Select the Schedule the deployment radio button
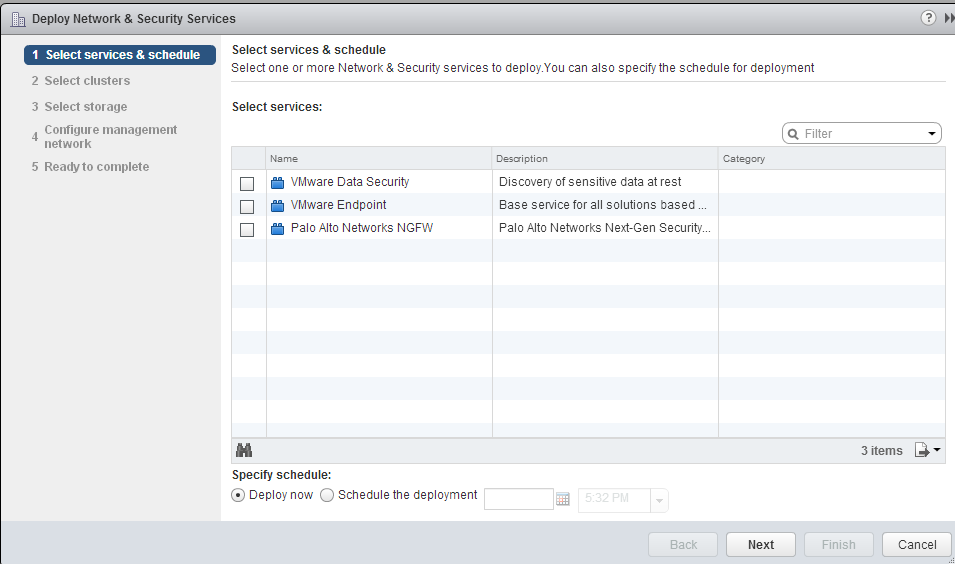Image resolution: width=955 pixels, height=564 pixels. point(327,495)
